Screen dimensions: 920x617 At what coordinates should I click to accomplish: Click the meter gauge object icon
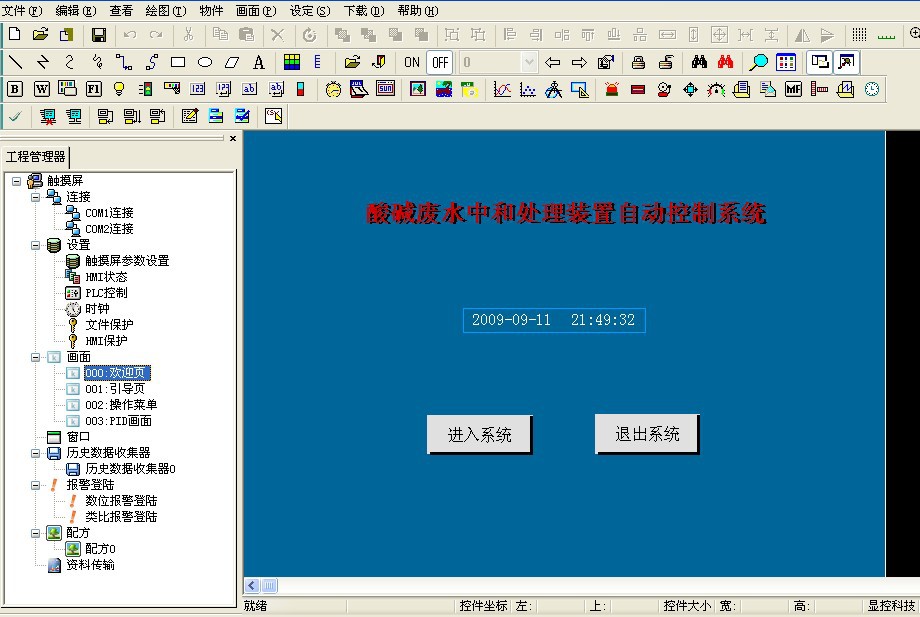(x=716, y=89)
